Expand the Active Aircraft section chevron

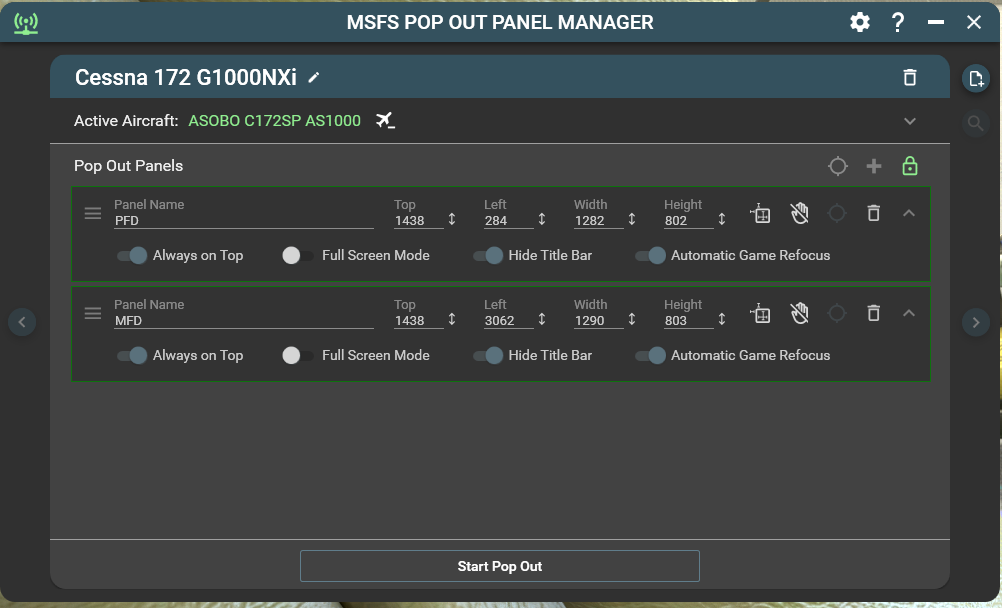pos(909,121)
